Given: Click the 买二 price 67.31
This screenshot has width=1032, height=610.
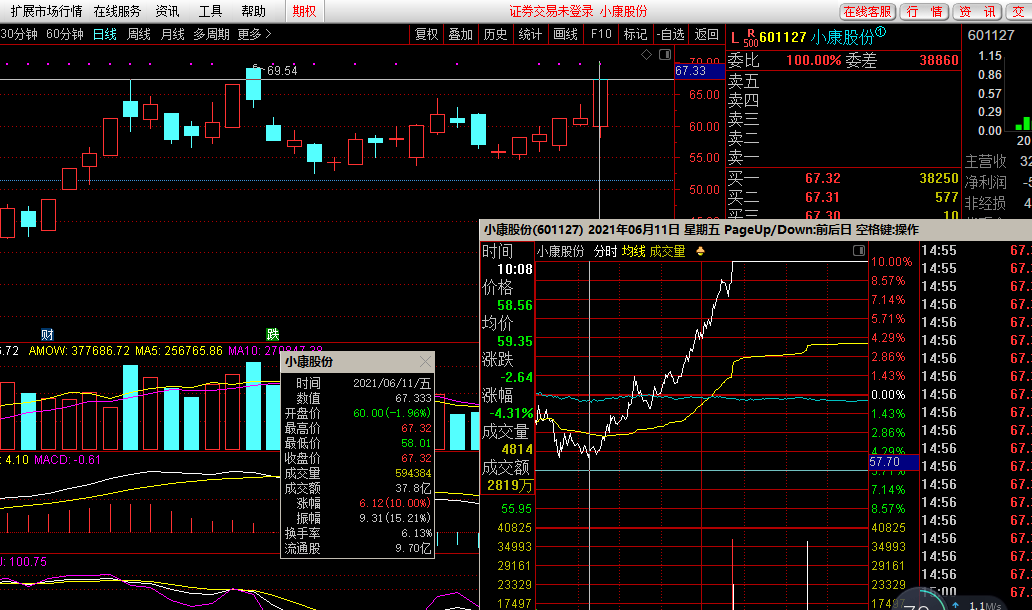Looking at the screenshot, I should [823, 197].
